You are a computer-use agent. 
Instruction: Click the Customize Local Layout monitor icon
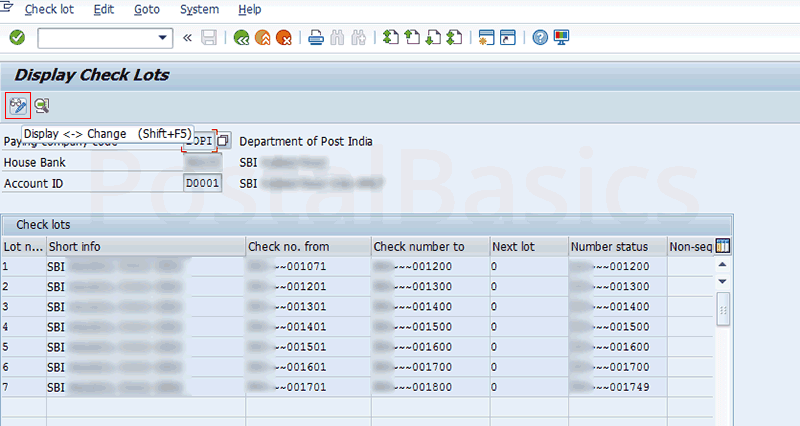[x=561, y=38]
